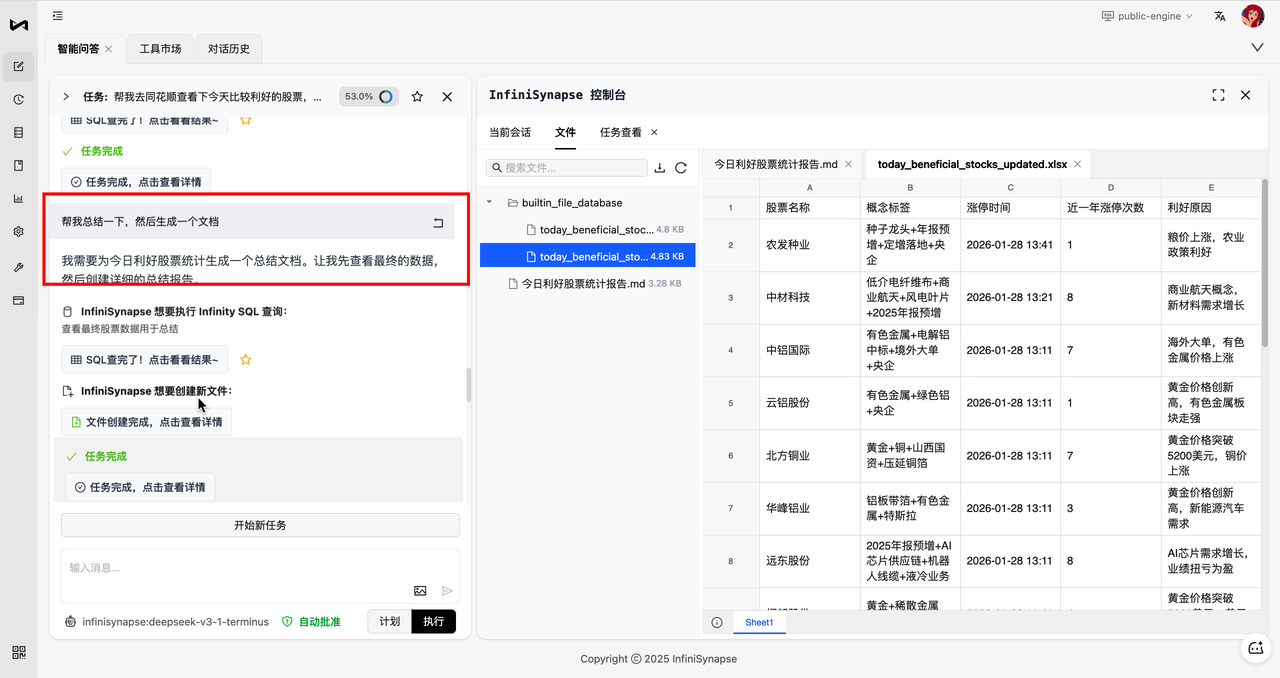Open the card billing icon in sidebar
This screenshot has height=678, width=1280.
point(18,300)
